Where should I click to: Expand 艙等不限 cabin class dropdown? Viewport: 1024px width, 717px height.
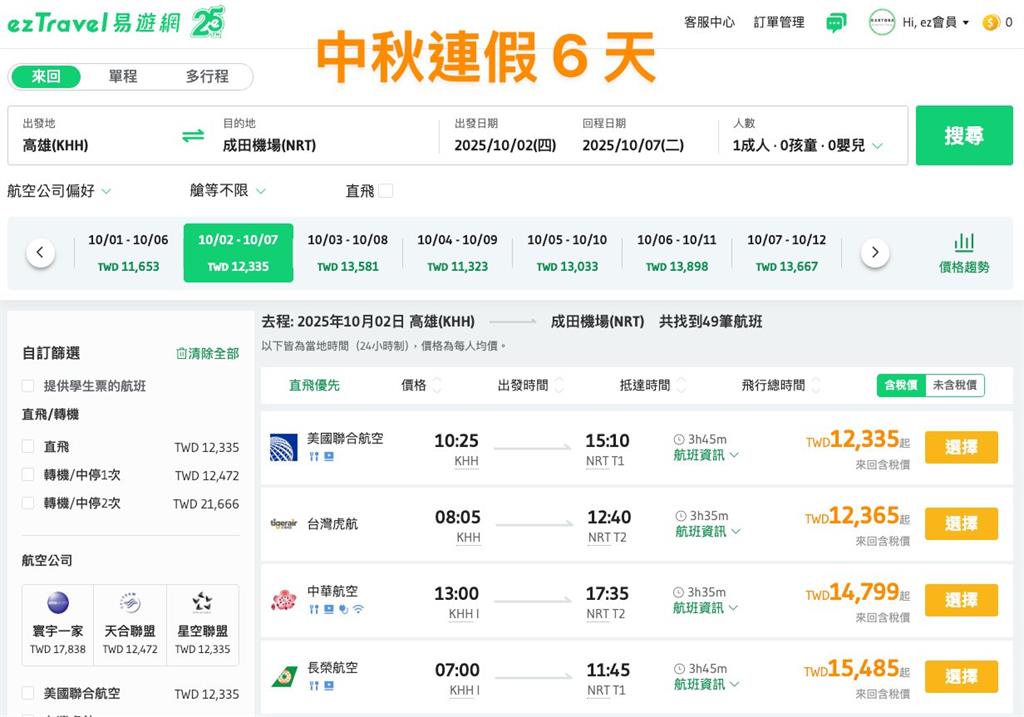pos(228,191)
